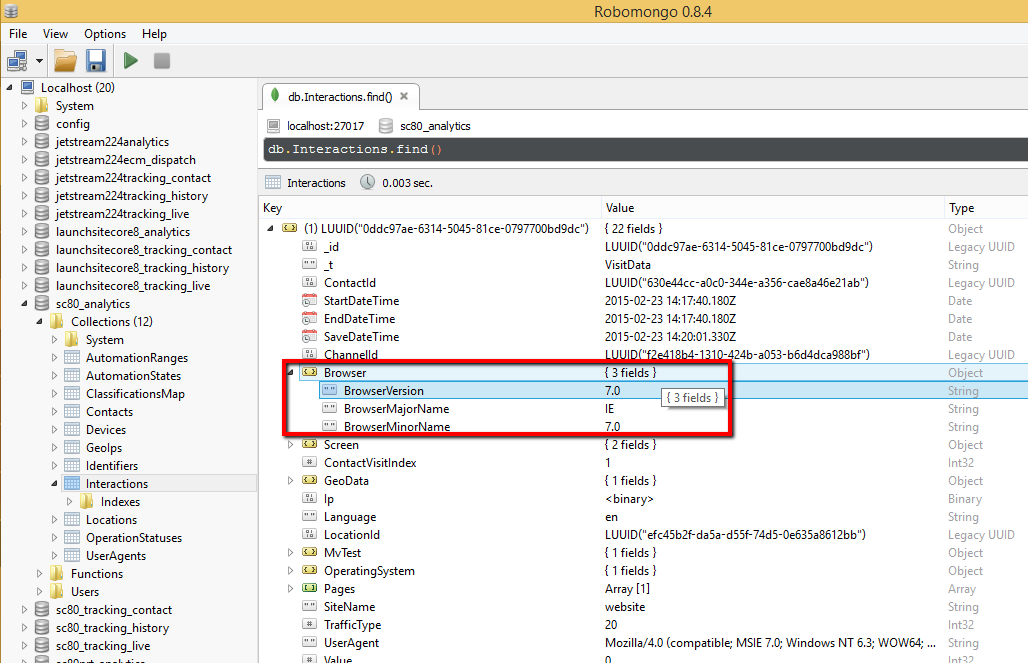Screen dimensions: 1028x663
Task: Click the Save floppy disk icon
Action: point(95,61)
